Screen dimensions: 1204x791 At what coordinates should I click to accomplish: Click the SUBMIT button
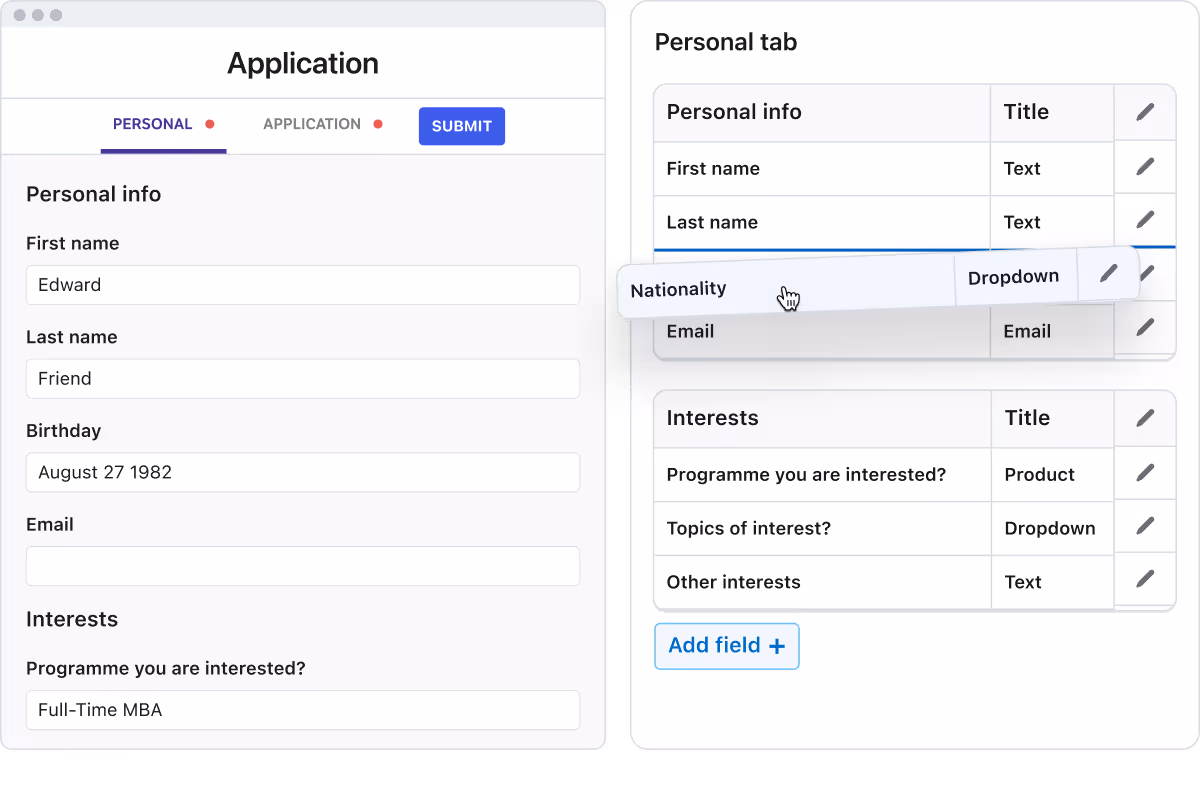[461, 126]
